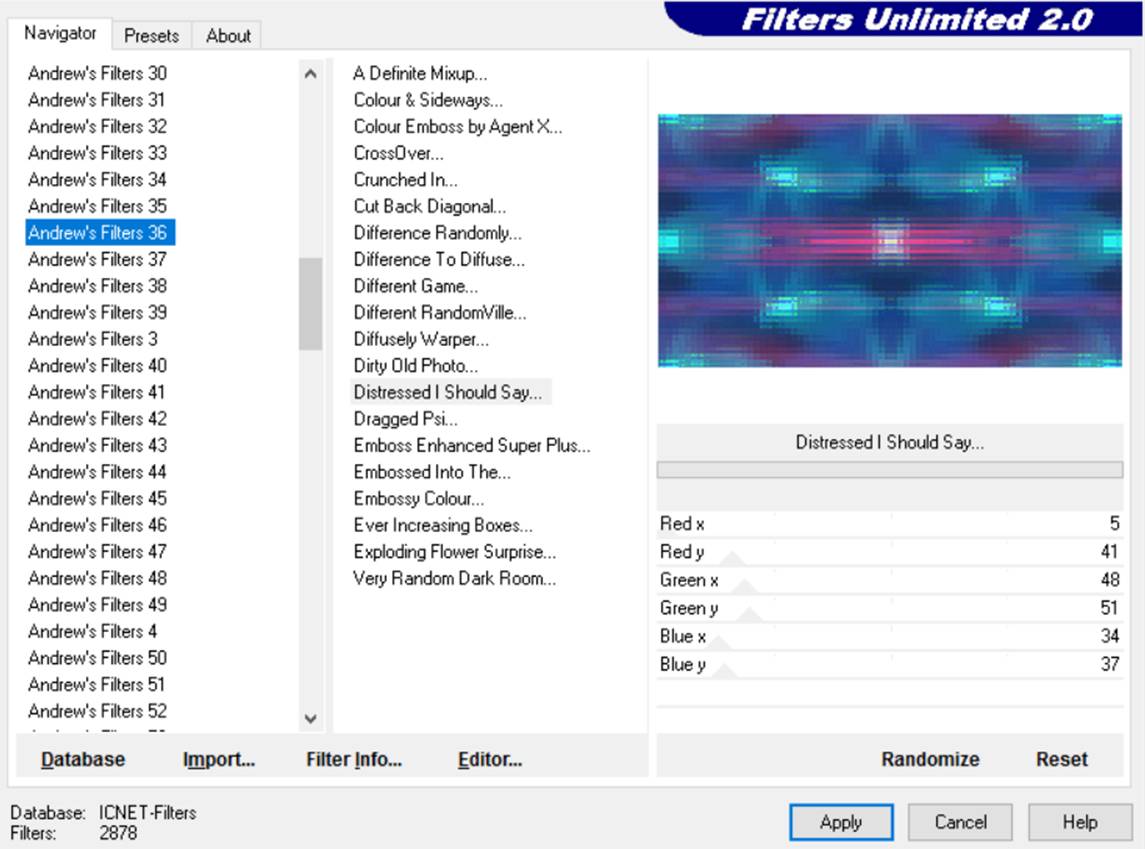Choose the Dirty Old Photo... filter
The width and height of the screenshot is (1145, 849).
pos(416,365)
